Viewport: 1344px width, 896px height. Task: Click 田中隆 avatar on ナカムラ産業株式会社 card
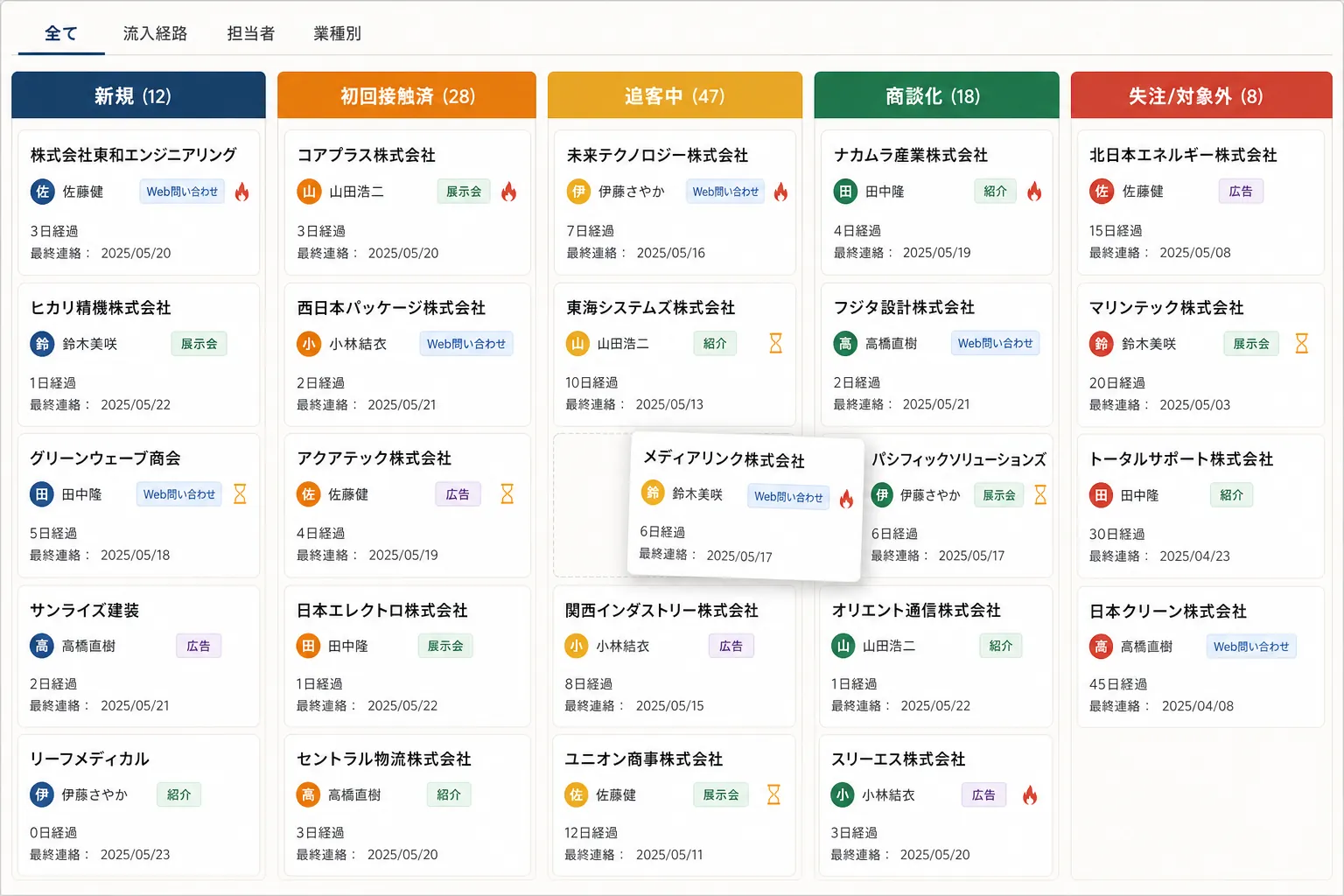click(845, 192)
